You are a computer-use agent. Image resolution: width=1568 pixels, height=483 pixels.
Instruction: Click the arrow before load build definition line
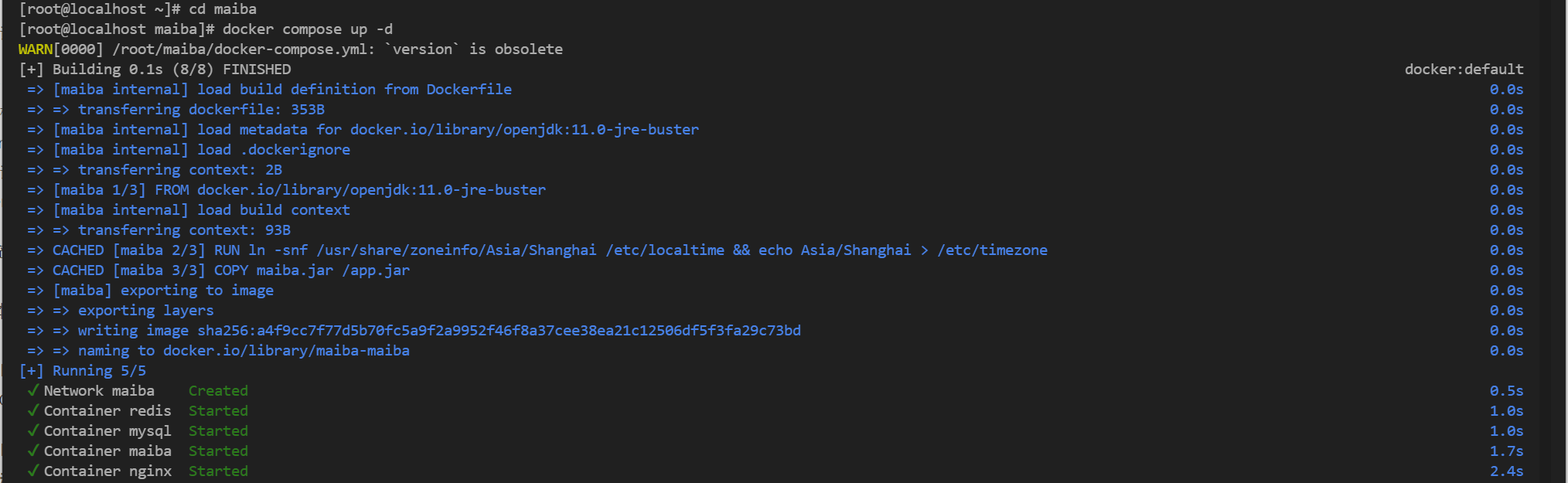(36, 90)
